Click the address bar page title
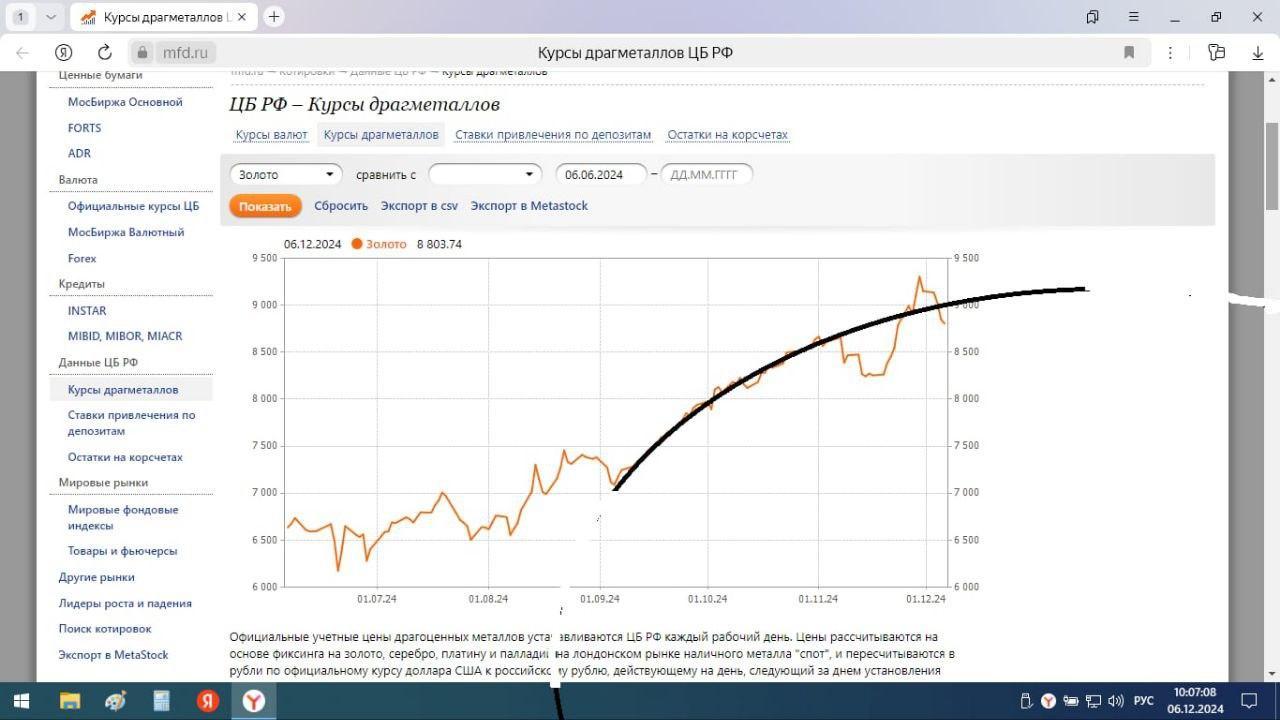This screenshot has height=720, width=1280. coord(635,53)
